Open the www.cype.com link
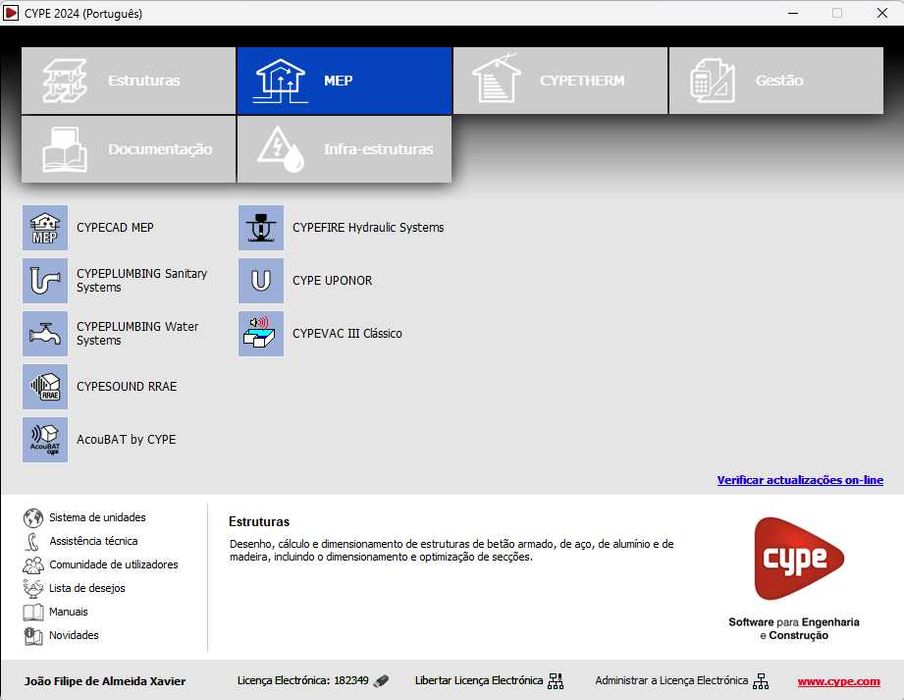 [839, 682]
